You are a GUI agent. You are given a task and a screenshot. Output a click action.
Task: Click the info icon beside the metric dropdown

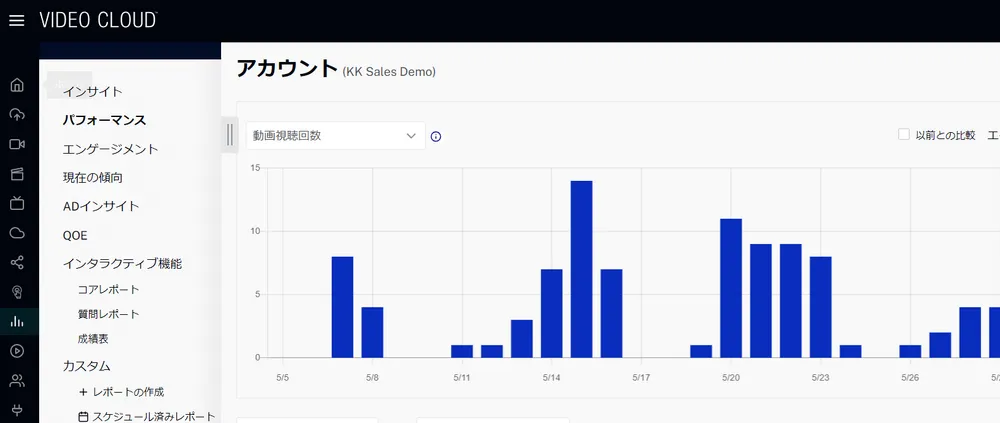436,136
